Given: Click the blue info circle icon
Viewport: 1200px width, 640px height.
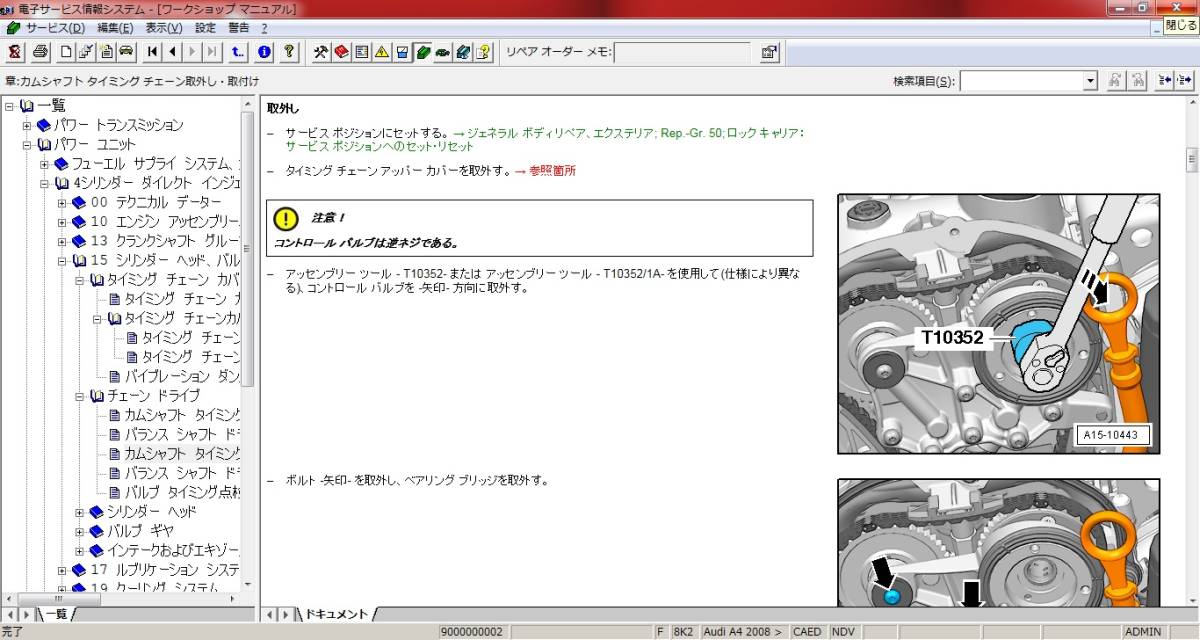Looking at the screenshot, I should pyautogui.click(x=264, y=52).
